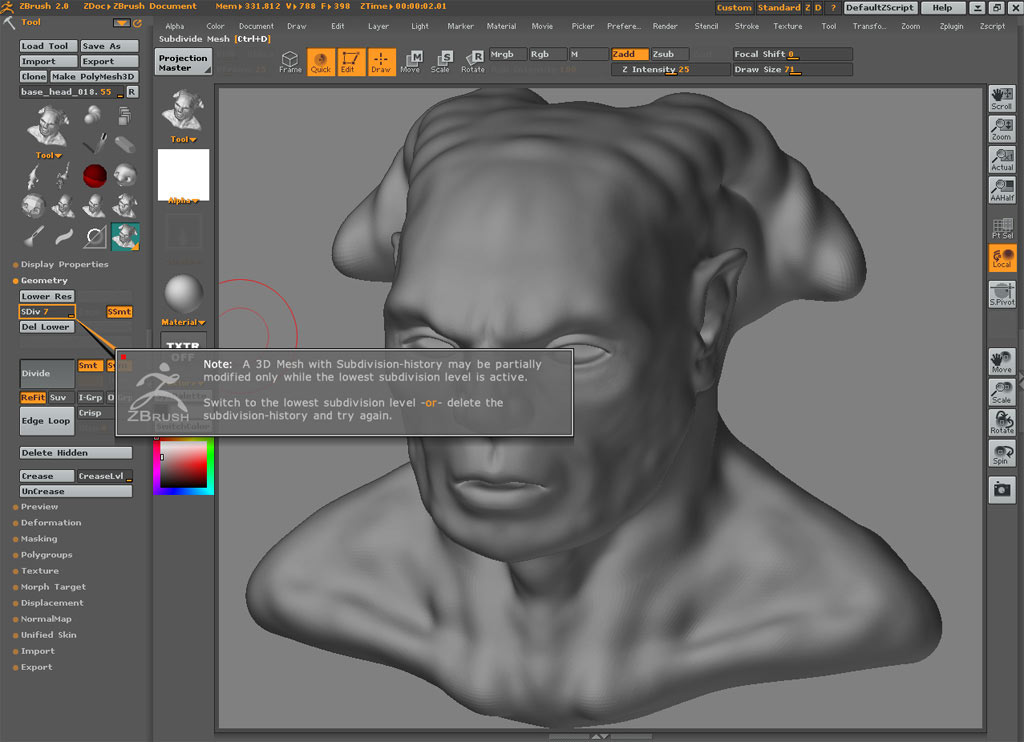
Task: Select the Move transform tool icon
Action: coord(411,62)
